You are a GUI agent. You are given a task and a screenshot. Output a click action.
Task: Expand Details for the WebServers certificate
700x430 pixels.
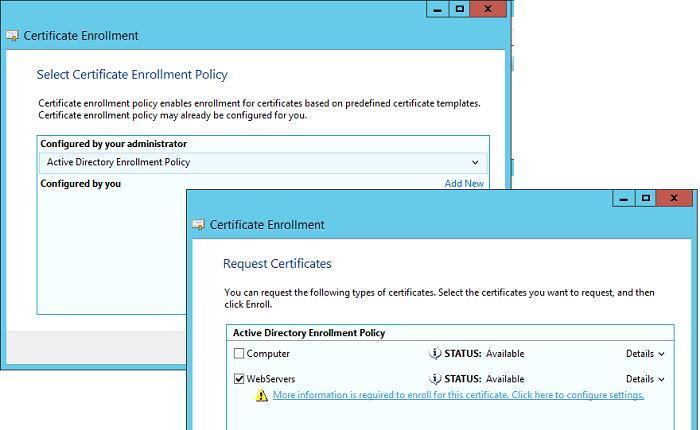[645, 379]
